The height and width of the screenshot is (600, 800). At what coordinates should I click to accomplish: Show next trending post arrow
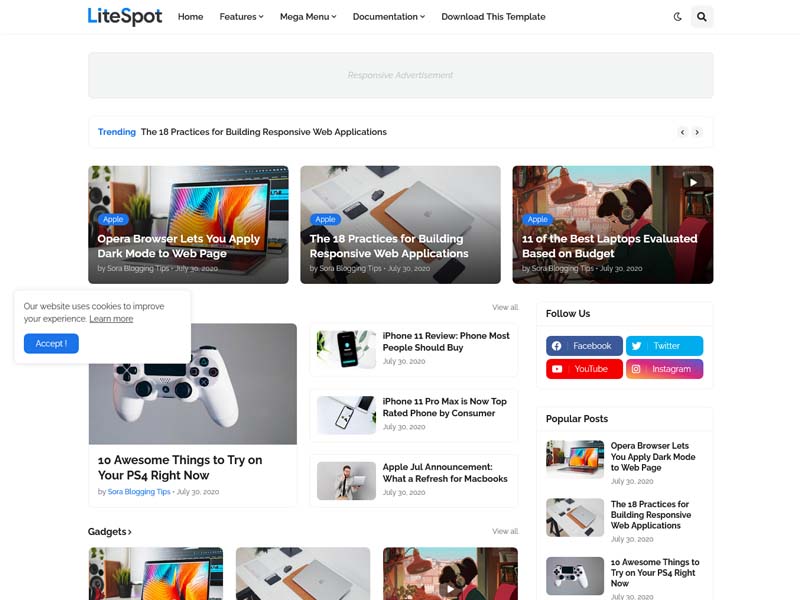click(x=697, y=132)
